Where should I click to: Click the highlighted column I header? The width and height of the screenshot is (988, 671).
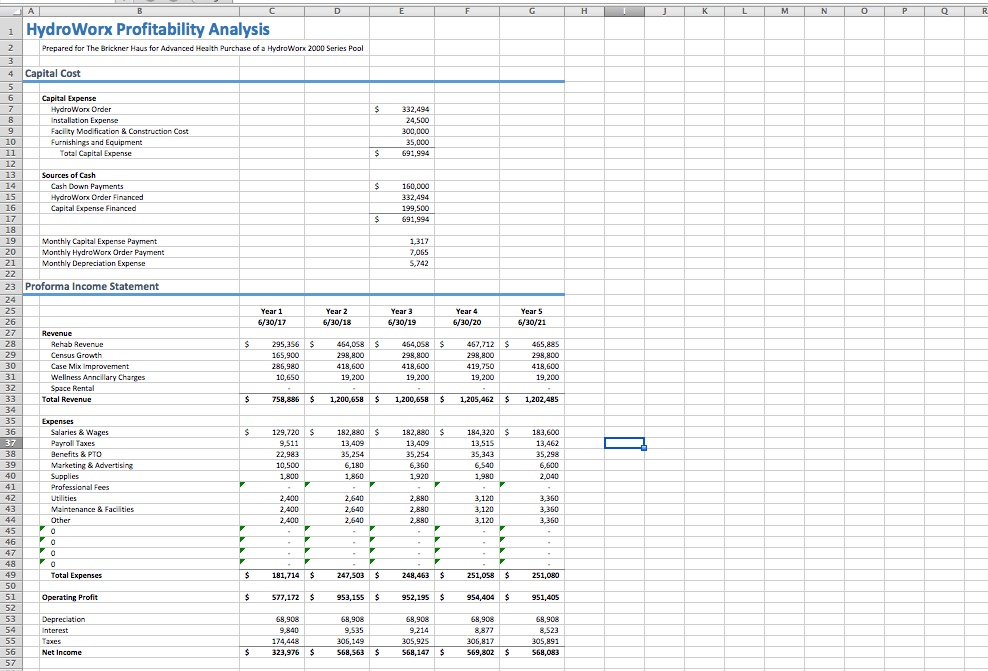[x=624, y=11]
